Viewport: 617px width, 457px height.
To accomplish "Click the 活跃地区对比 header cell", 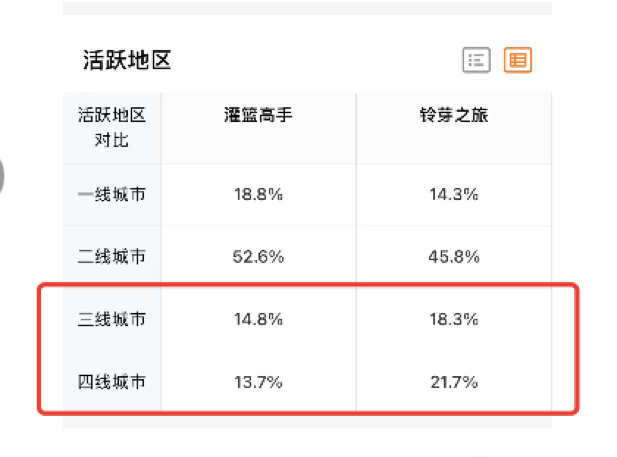I will tap(112, 127).
